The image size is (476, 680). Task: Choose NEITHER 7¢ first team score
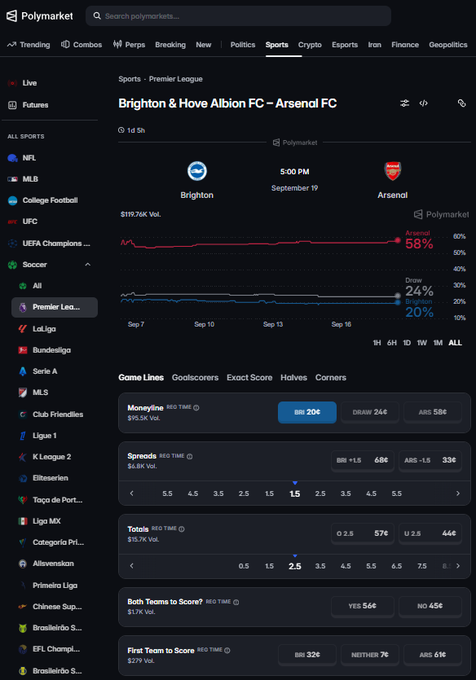coord(370,654)
